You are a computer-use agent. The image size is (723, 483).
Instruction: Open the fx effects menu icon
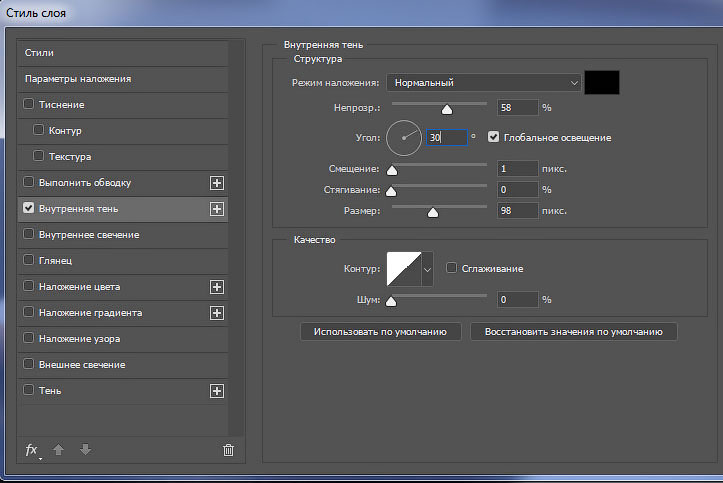(32, 450)
